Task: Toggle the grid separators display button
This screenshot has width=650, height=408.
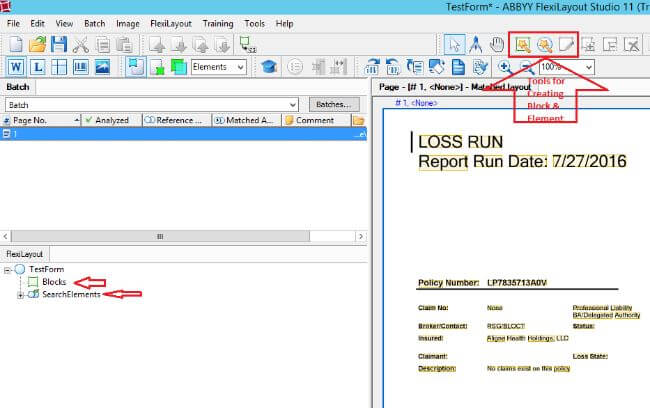Action: coord(59,67)
